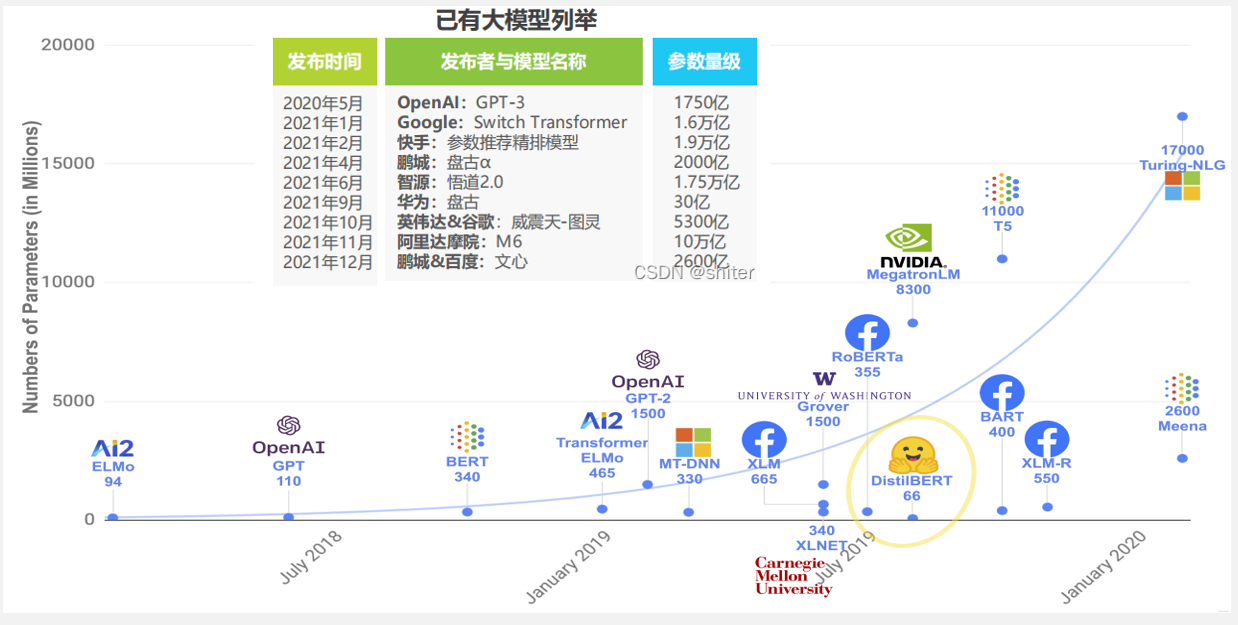The height and width of the screenshot is (625, 1238).
Task: Click the dotted Google logo above T5
Action: [x=1001, y=188]
